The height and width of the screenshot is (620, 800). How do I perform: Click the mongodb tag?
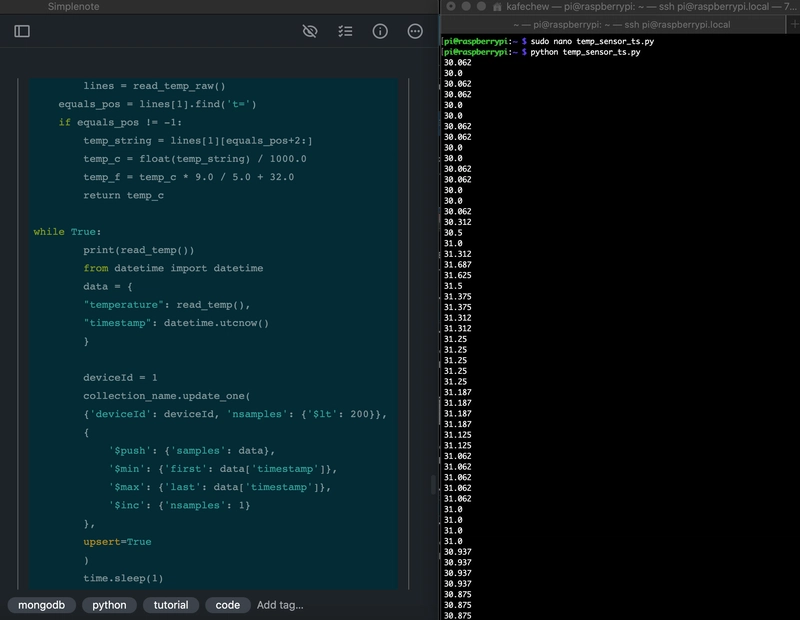(41, 605)
